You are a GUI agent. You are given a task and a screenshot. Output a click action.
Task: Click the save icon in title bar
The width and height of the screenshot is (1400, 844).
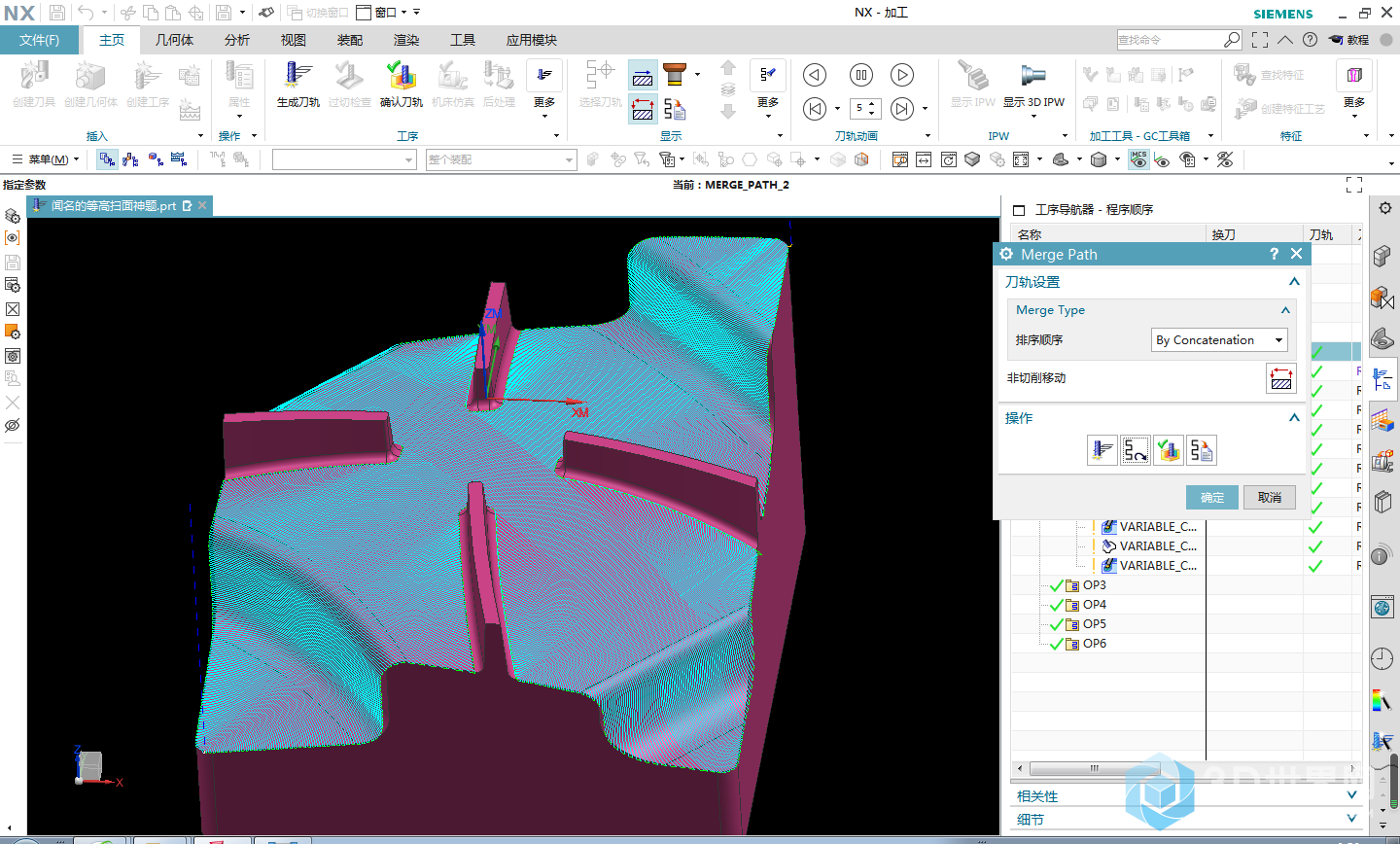click(57, 13)
